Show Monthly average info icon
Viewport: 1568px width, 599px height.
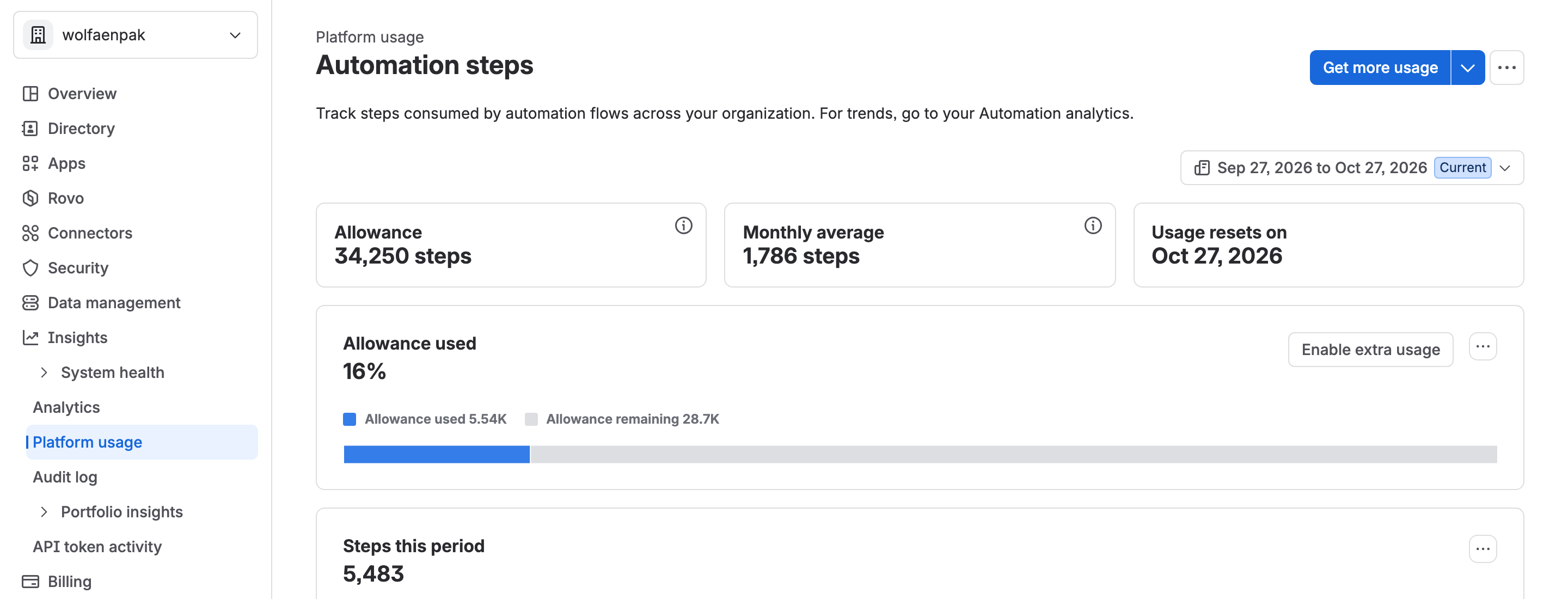coord(1093,226)
